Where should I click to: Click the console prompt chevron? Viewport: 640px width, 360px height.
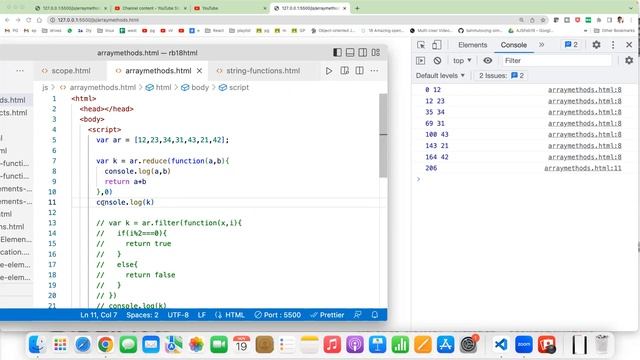click(x=418, y=179)
